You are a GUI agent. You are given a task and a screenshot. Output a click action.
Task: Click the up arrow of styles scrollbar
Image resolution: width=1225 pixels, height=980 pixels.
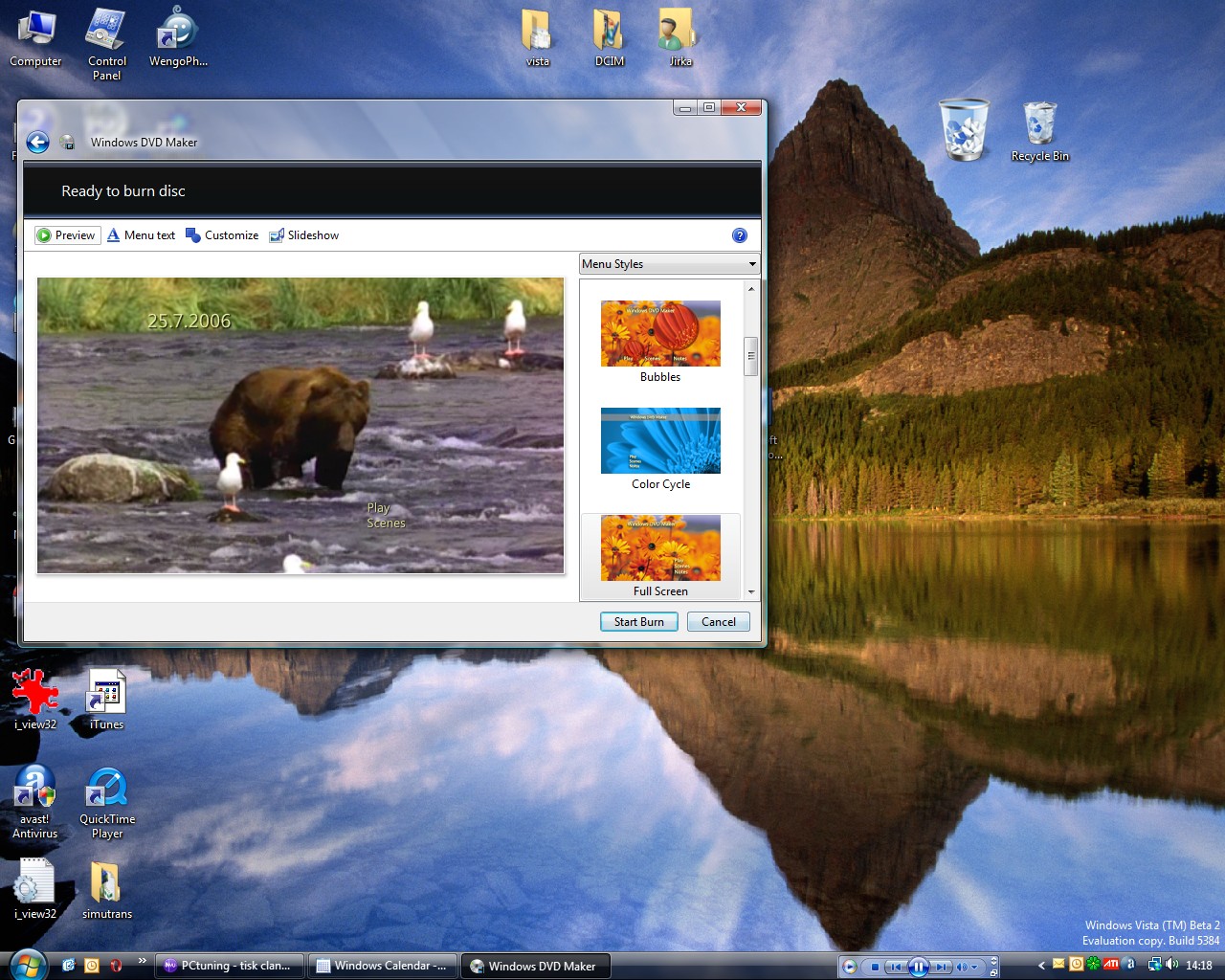tap(751, 288)
